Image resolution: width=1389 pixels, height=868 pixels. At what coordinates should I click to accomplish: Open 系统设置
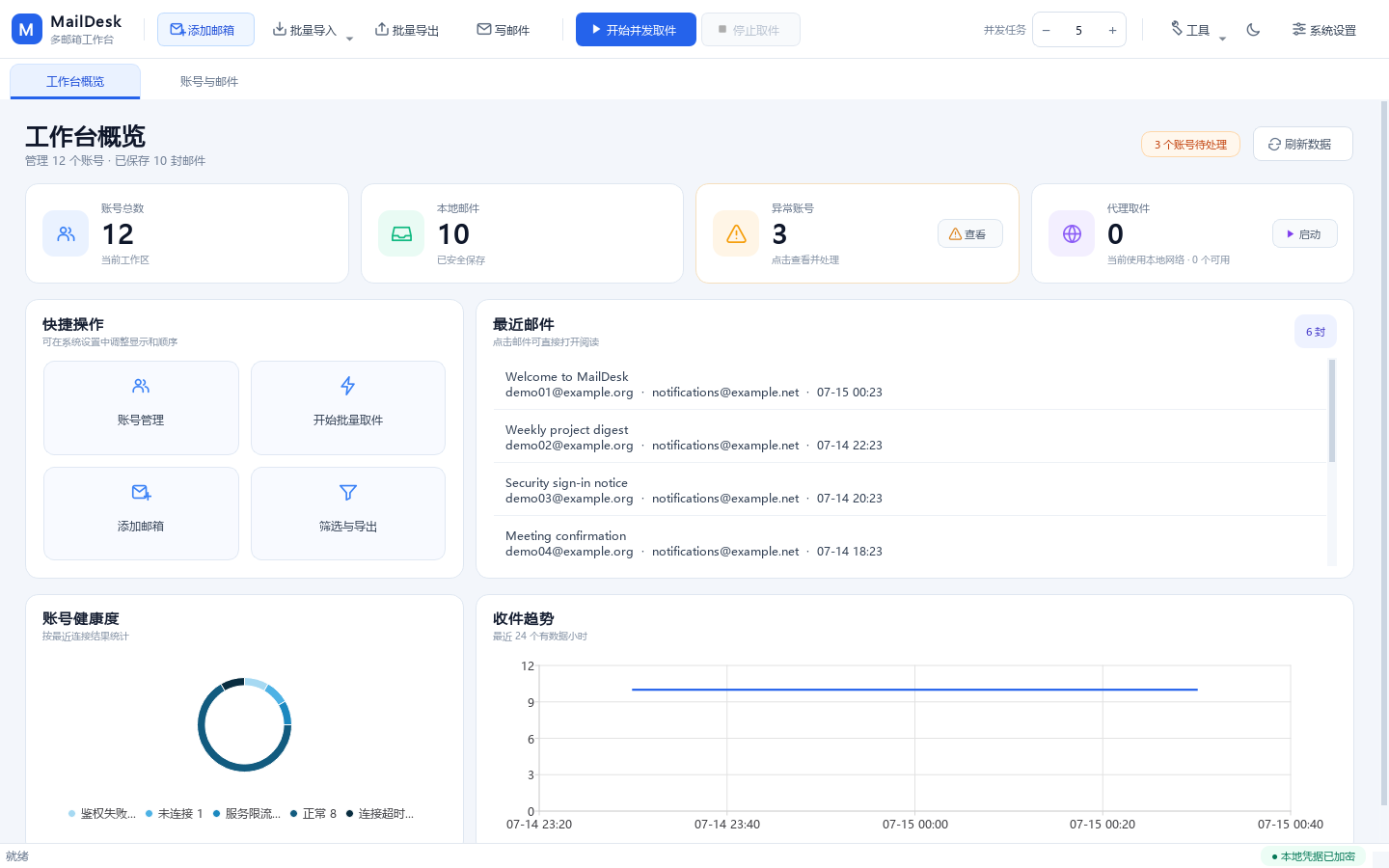click(1324, 30)
